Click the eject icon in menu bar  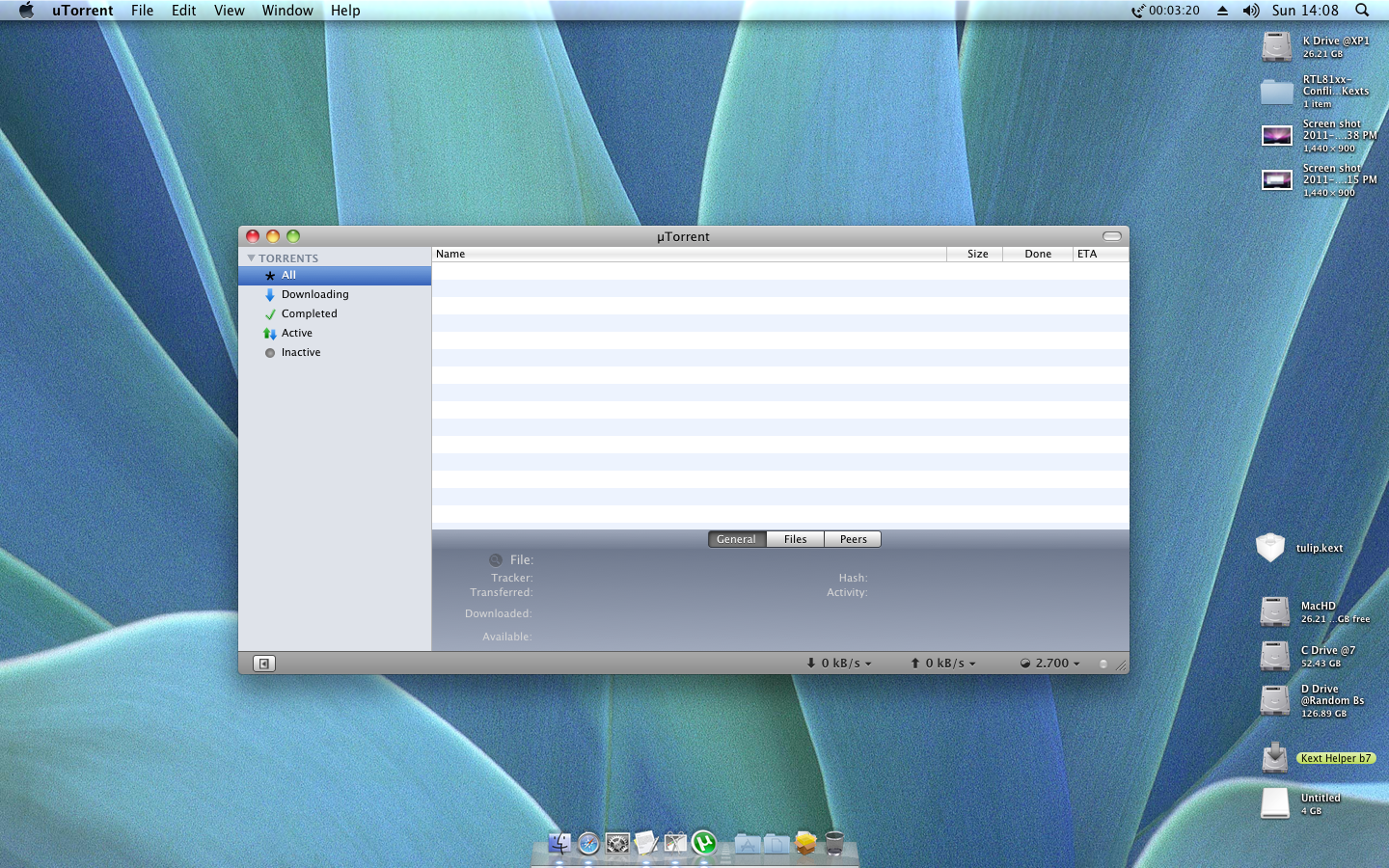(1222, 11)
